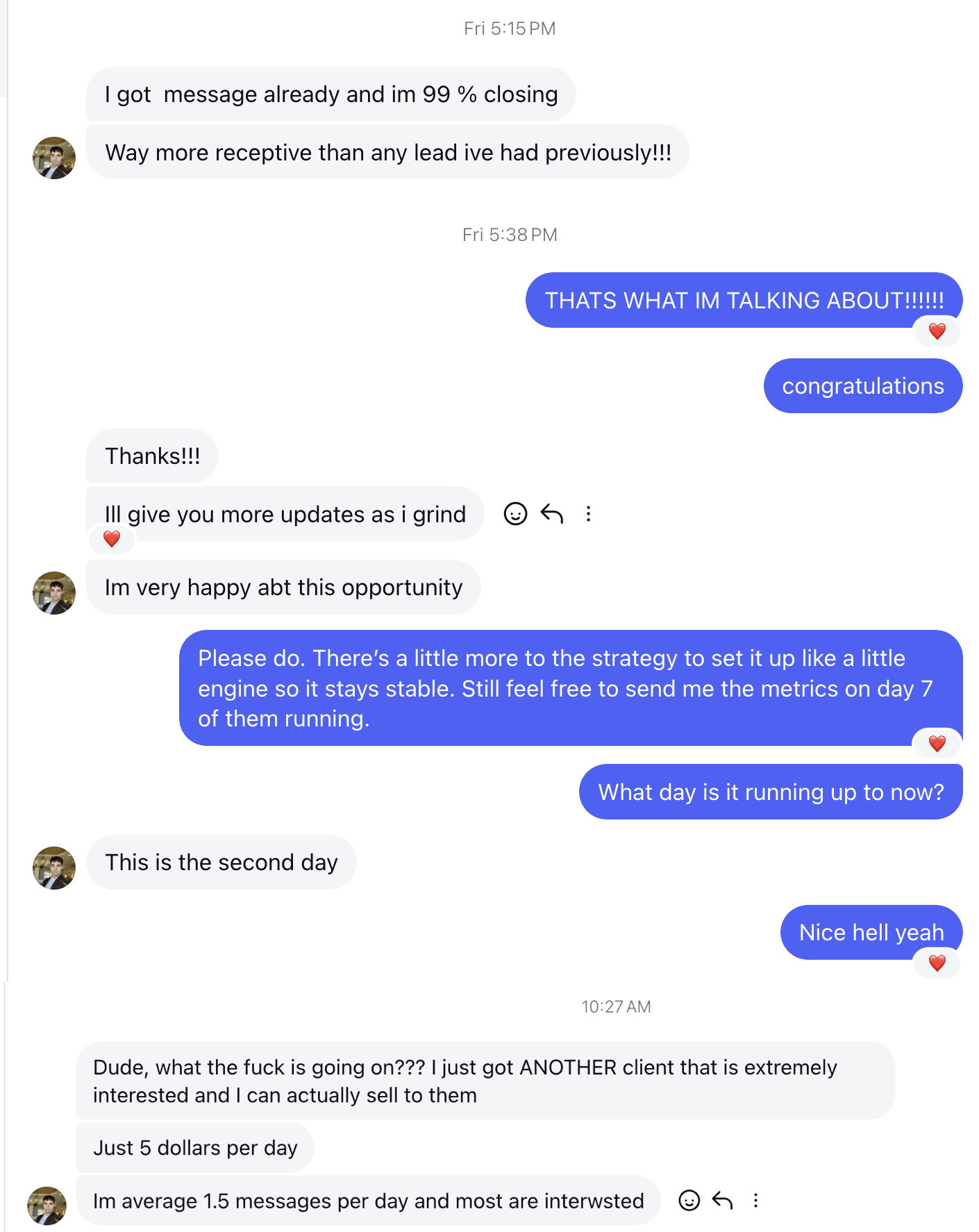
Task: Select the 'Thanks!!!' message bubble
Action: pos(152,456)
